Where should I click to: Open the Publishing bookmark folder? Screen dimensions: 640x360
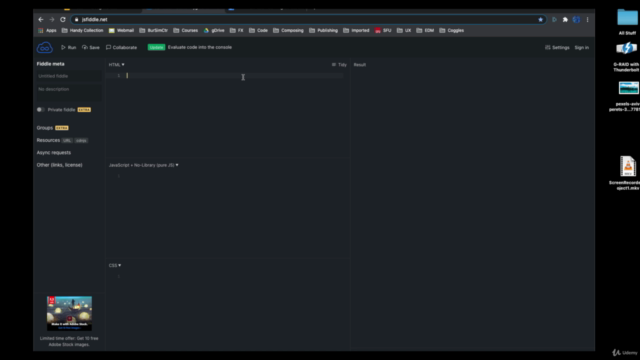point(324,30)
